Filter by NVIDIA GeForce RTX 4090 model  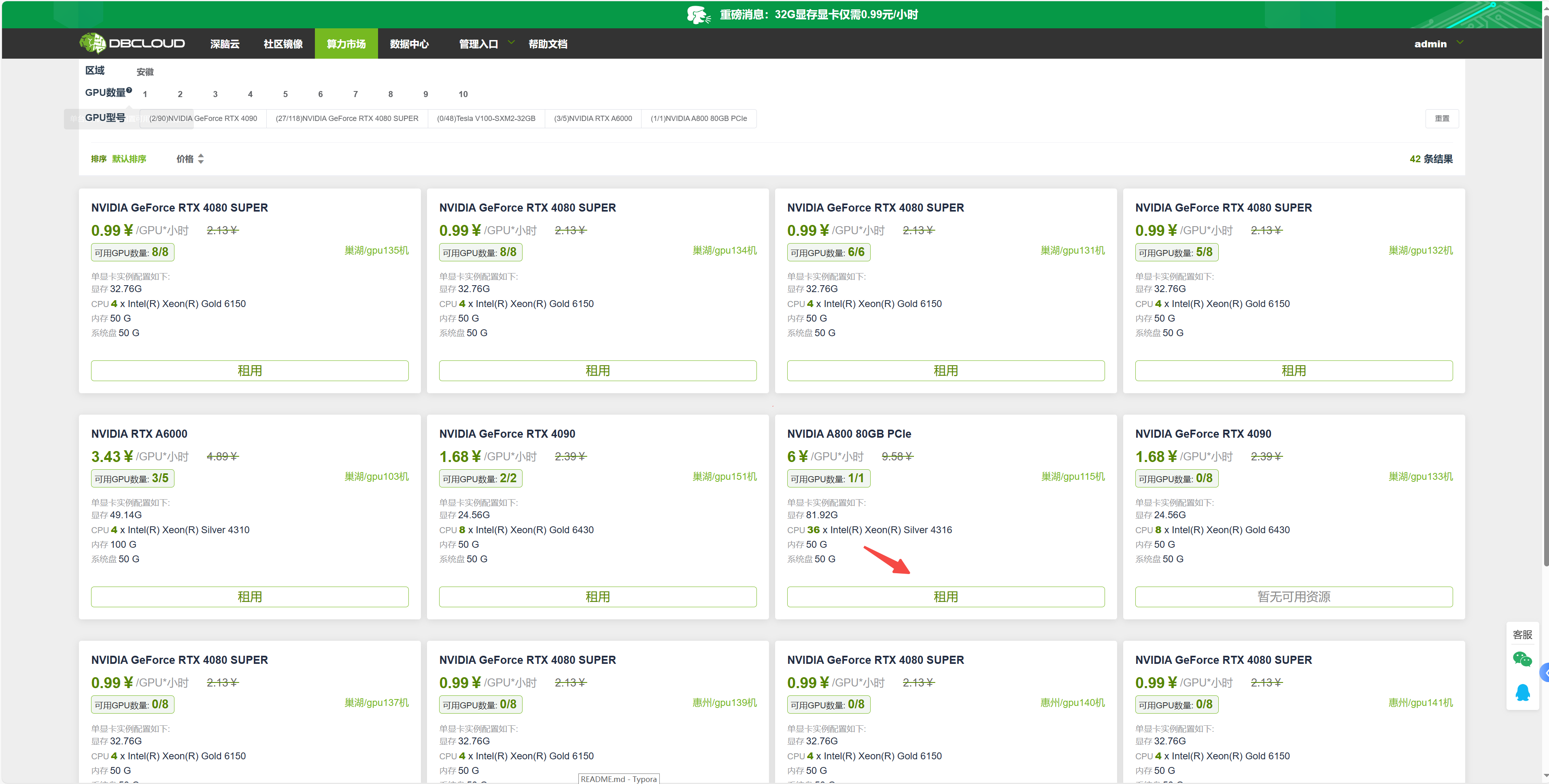[x=203, y=119]
